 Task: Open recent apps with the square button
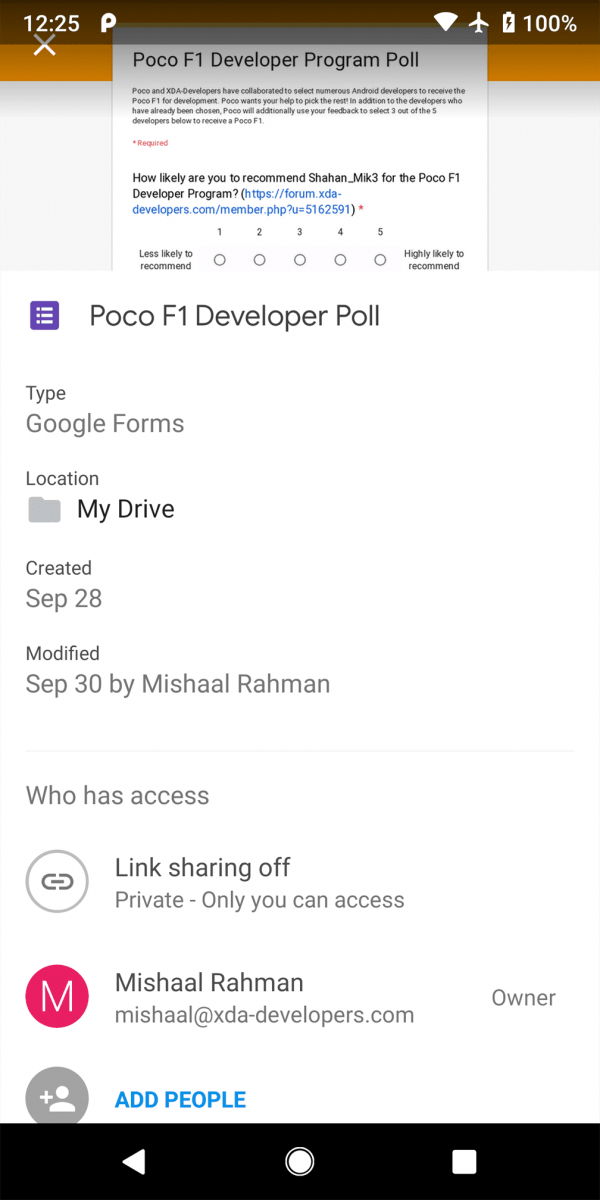464,1160
